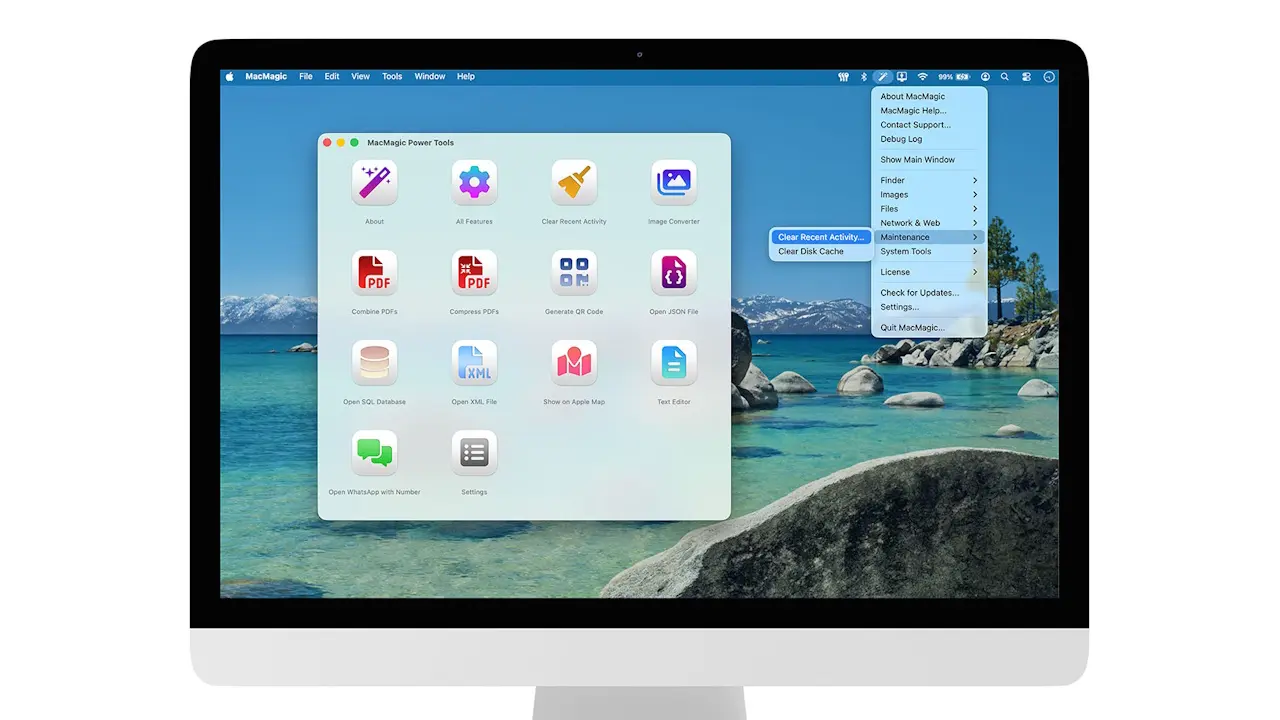The height and width of the screenshot is (720, 1280).
Task: Open the Help menu in the menu bar
Action: (466, 76)
